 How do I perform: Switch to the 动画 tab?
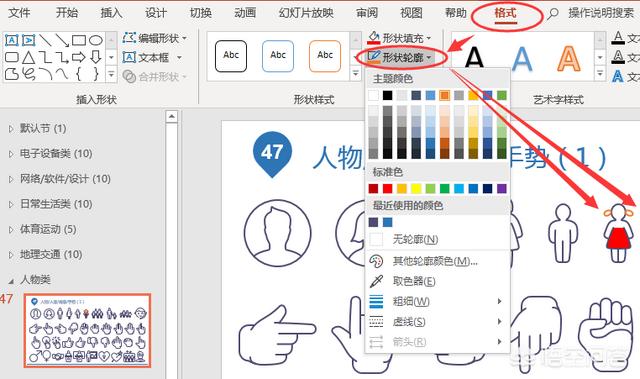point(245,13)
